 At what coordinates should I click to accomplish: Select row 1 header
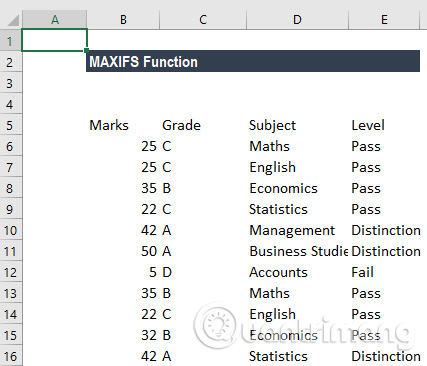pos(11,41)
